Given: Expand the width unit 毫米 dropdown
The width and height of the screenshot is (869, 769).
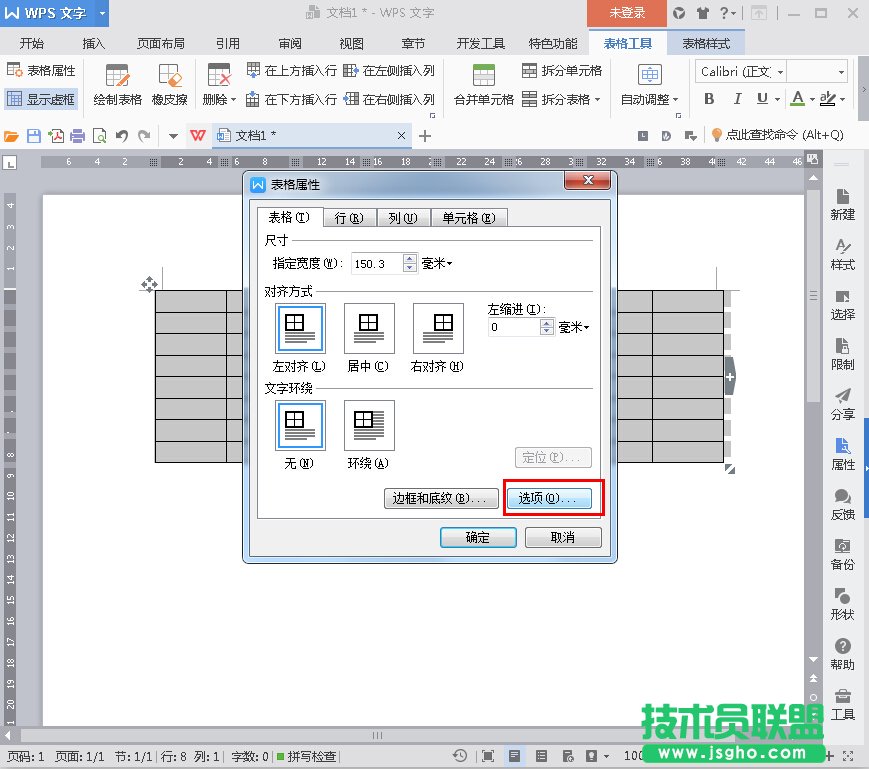Looking at the screenshot, I should click(437, 263).
